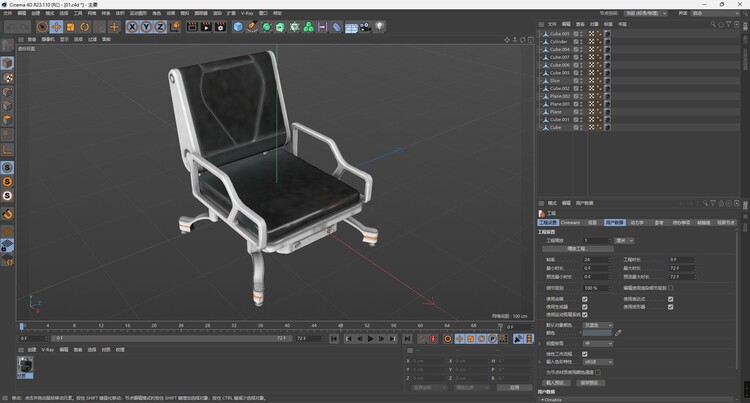Click the default object color swatch

tap(597, 333)
